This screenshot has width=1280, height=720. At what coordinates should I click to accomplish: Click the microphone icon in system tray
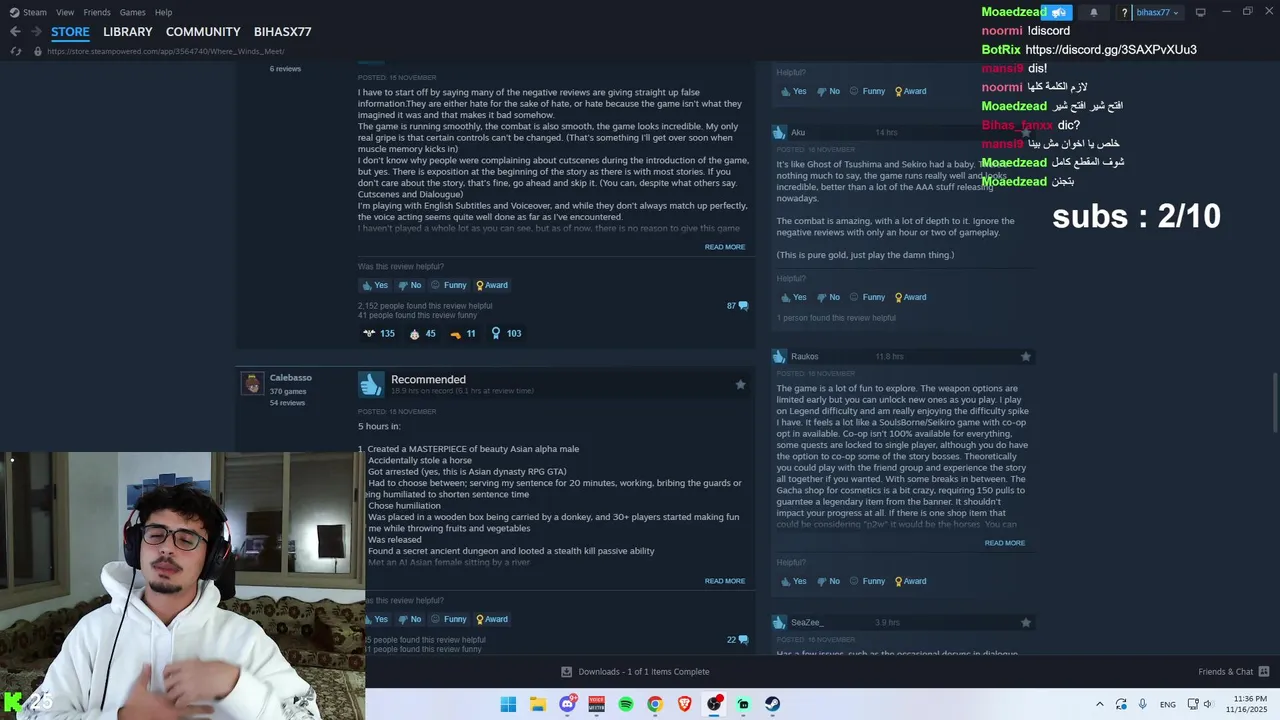(1142, 704)
